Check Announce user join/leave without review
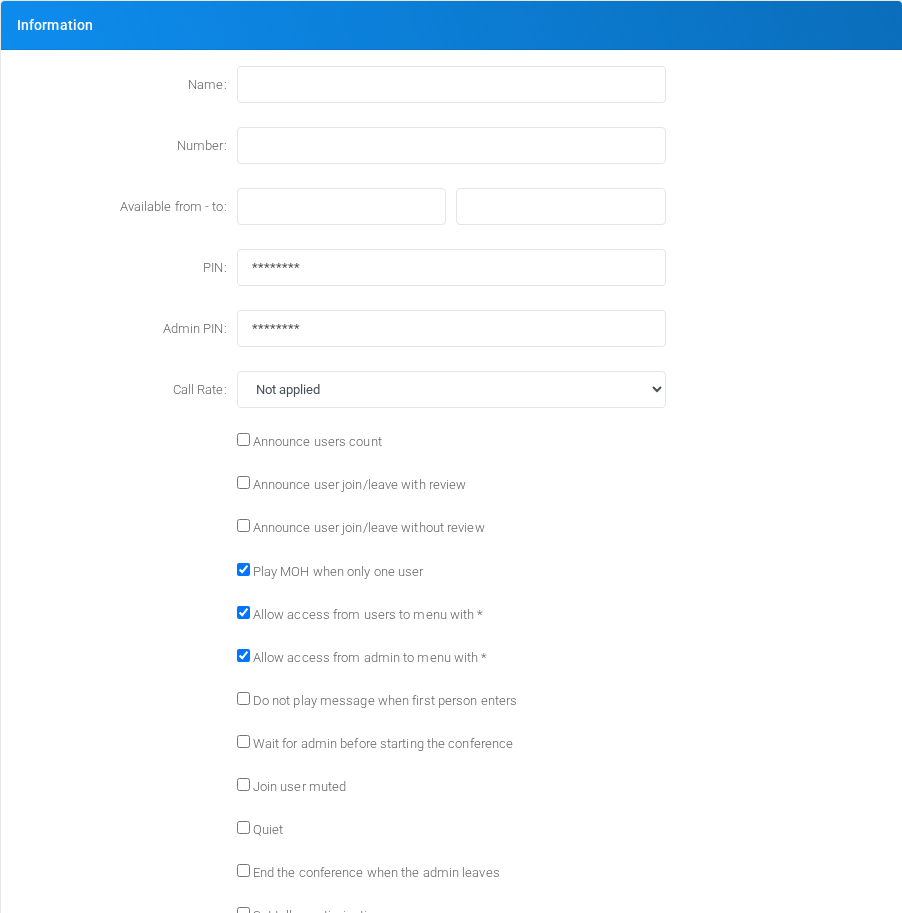 (243, 526)
